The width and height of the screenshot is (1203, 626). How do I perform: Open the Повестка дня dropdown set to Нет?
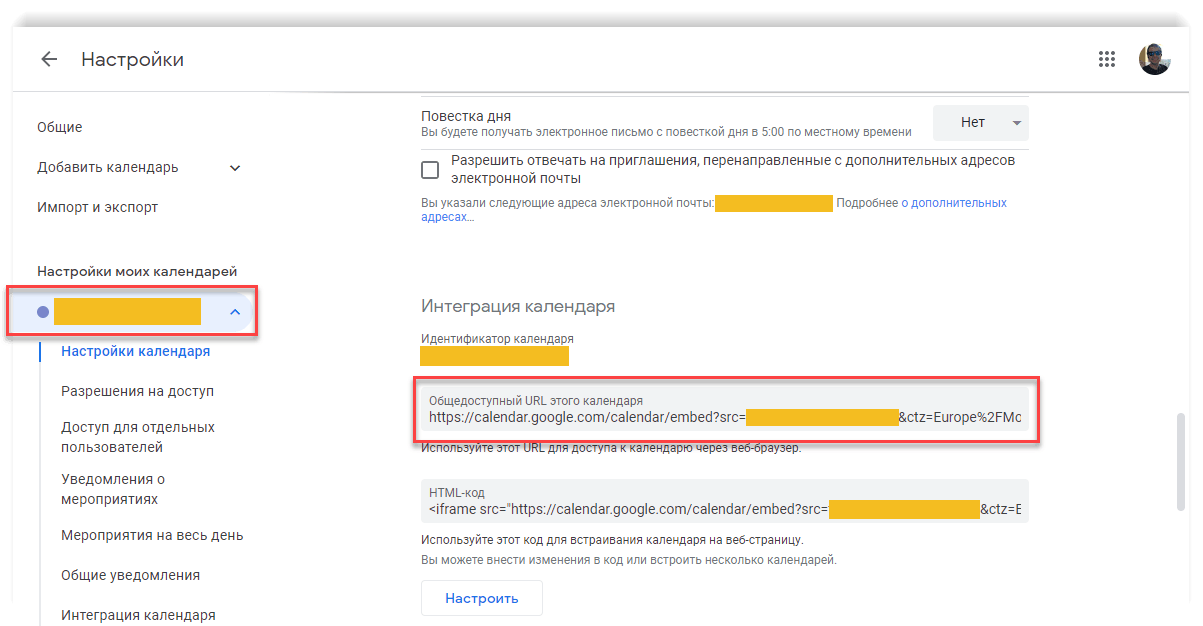[x=980, y=123]
